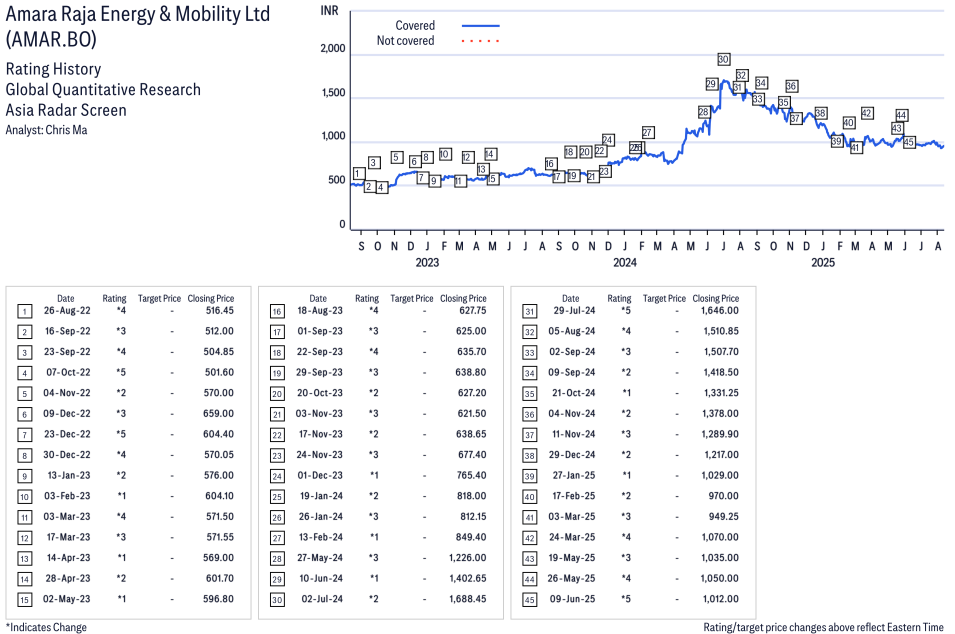Click chart marker 3 on the chart
Screen dimensions: 955x634
pos(374,163)
